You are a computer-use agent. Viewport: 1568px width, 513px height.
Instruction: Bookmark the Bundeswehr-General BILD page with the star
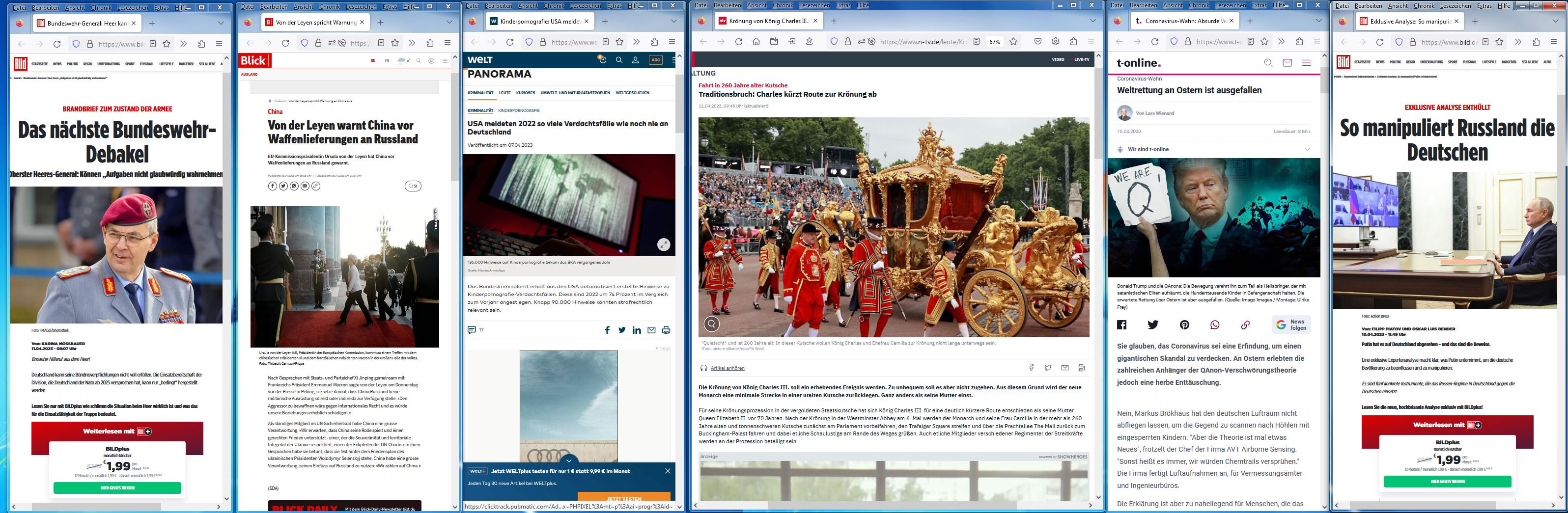[x=167, y=43]
